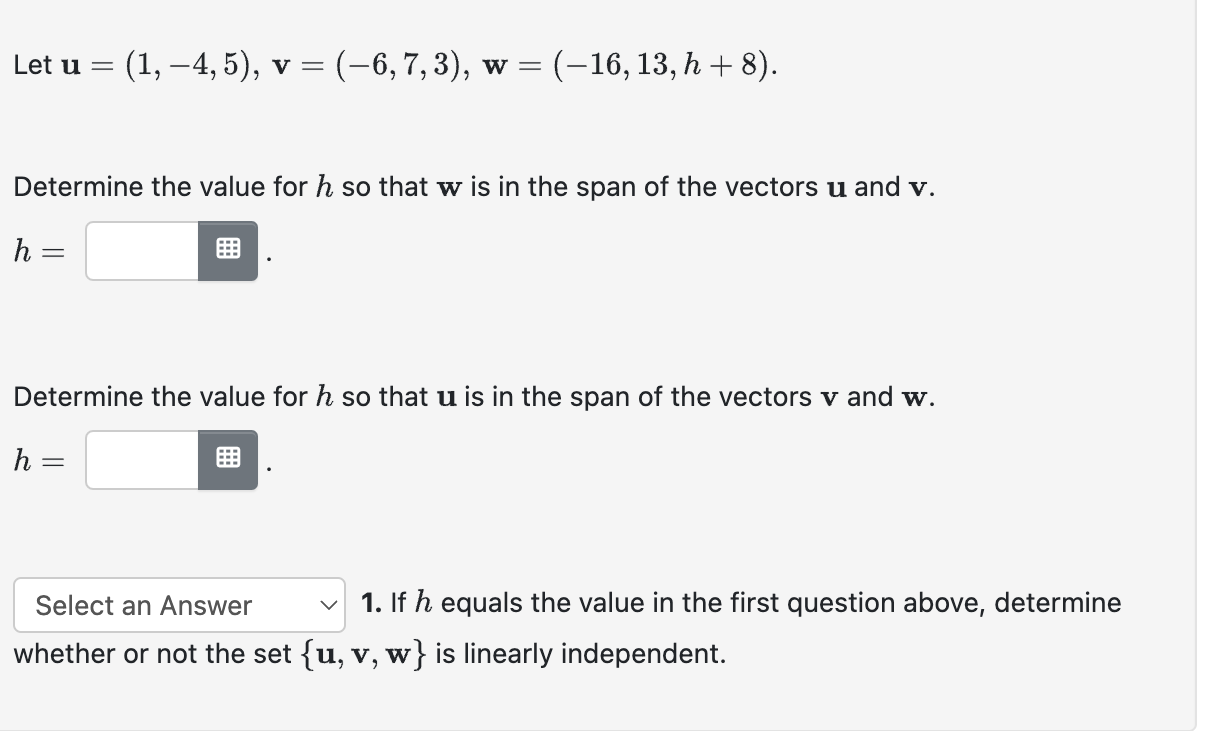Click the empty answer field under the first span question
The image size is (1213, 731).
(143, 249)
